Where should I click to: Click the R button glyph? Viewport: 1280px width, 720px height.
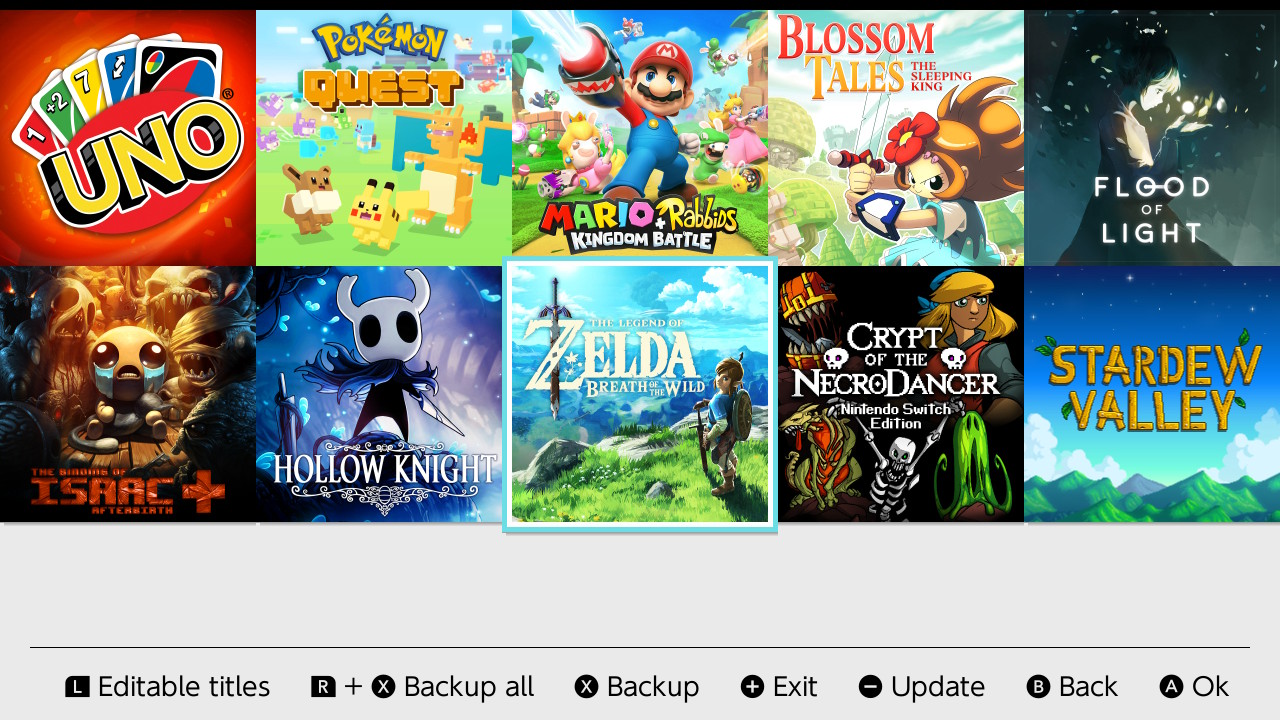point(323,687)
